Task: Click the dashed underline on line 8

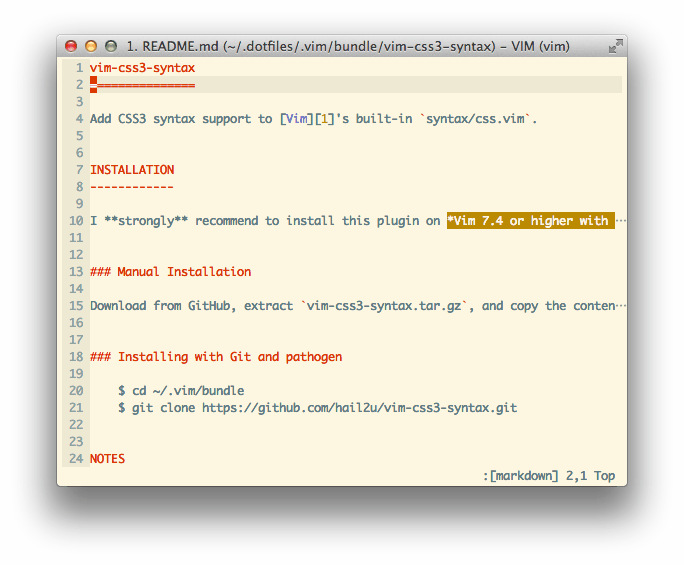Action: pos(132,187)
